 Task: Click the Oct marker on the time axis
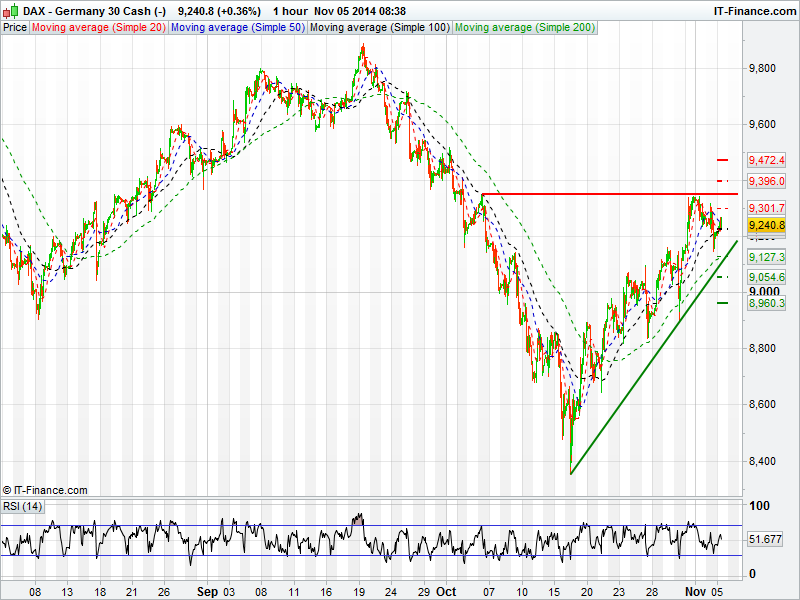[445, 591]
